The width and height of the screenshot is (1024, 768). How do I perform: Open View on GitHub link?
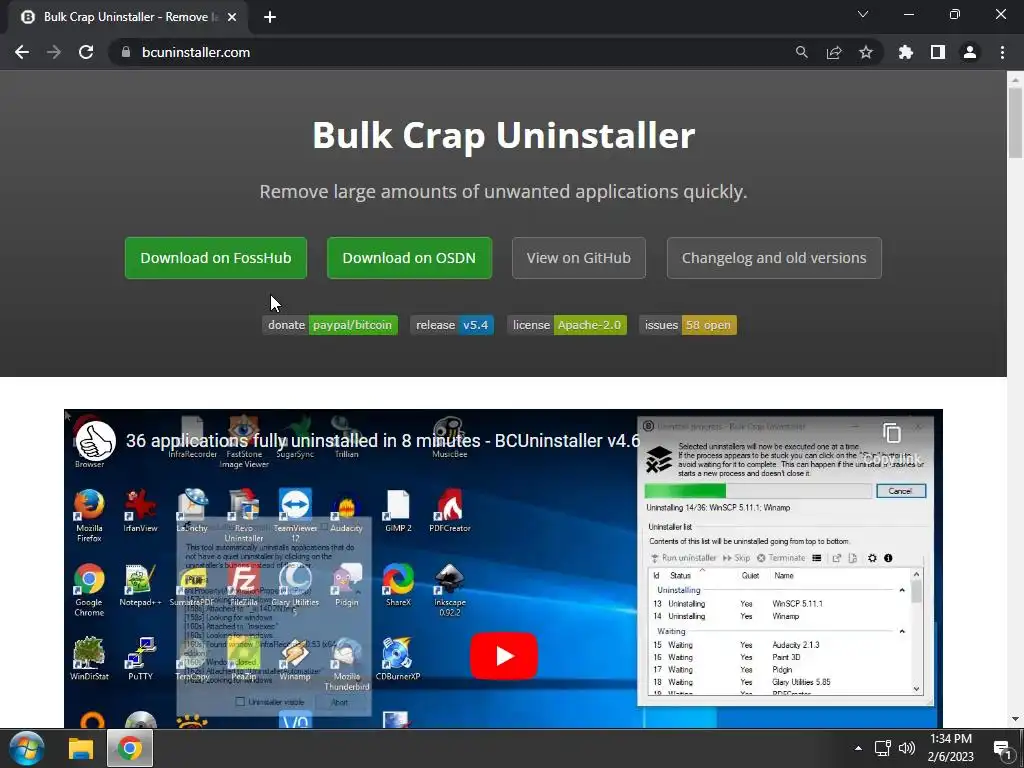coord(579,258)
